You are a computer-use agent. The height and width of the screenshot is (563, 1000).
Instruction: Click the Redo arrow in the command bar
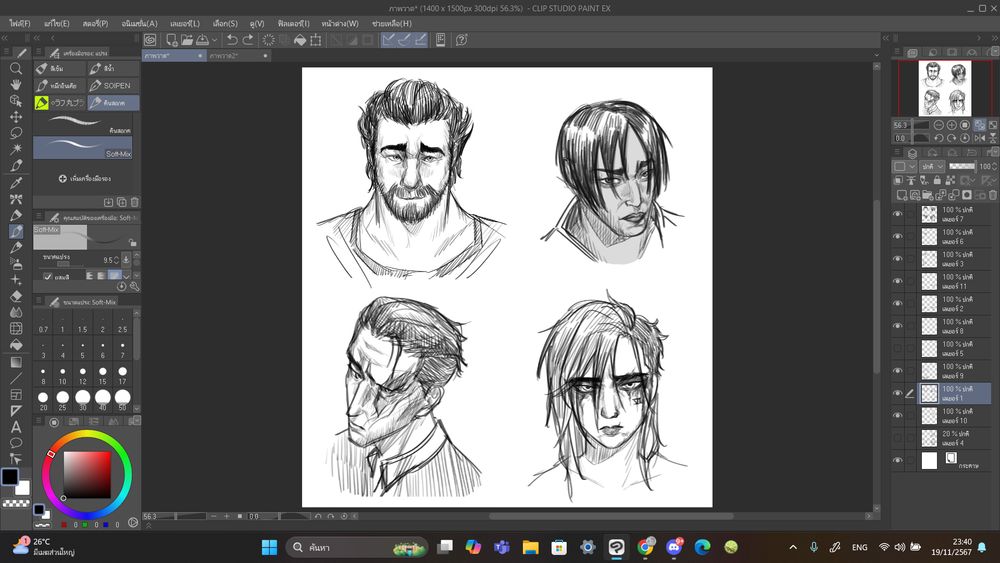coord(248,40)
